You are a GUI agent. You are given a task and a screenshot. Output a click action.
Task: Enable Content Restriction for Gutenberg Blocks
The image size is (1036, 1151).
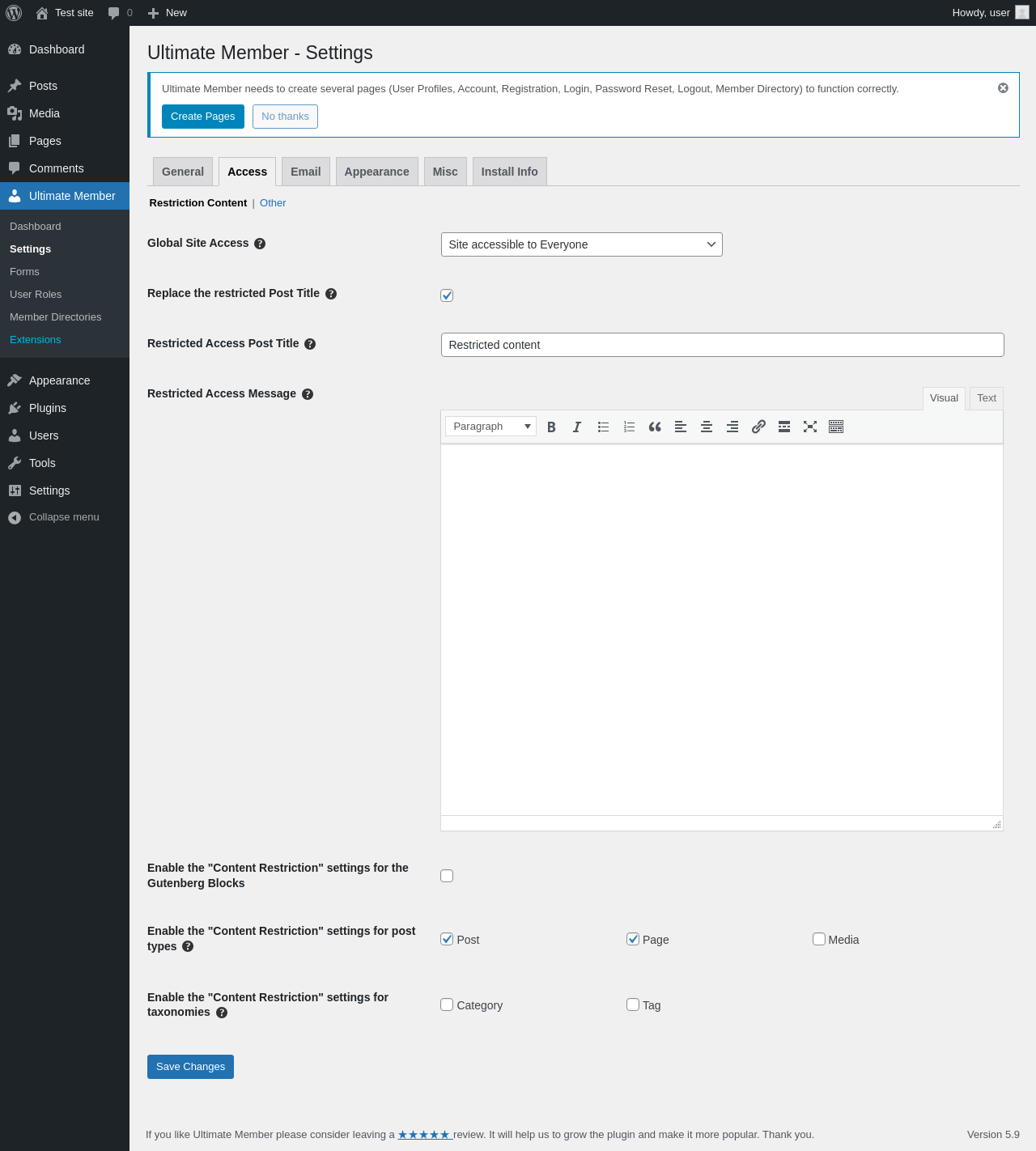point(447,876)
